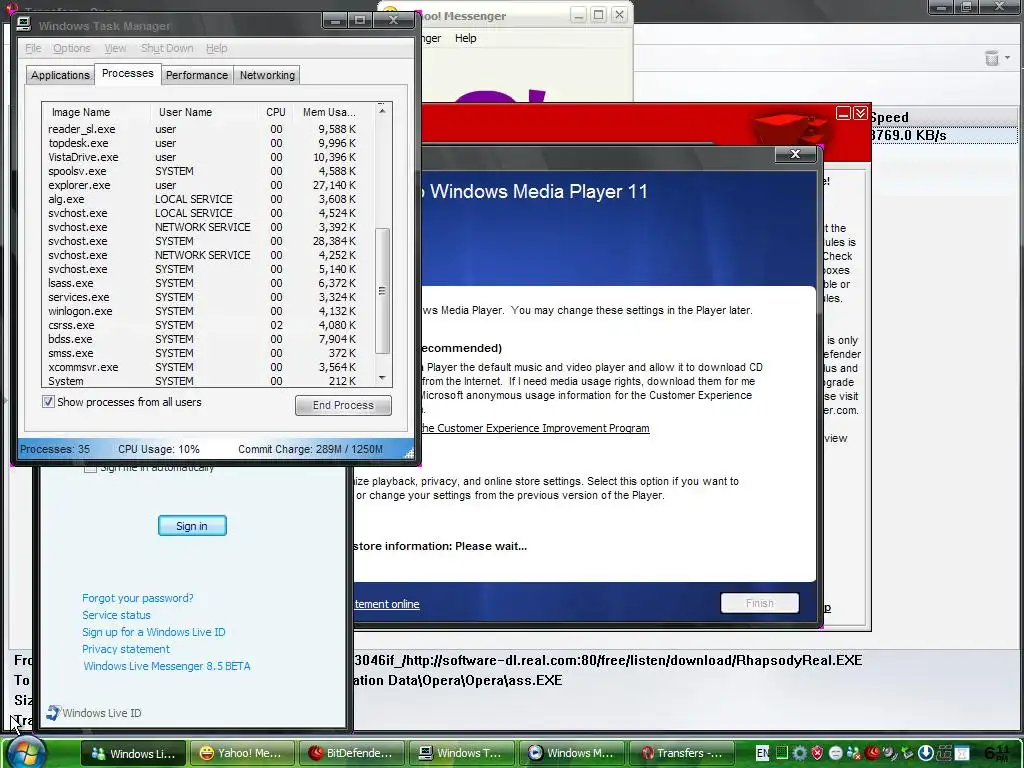Click the process list scroll down arrow
The width and height of the screenshot is (1024, 768).
(382, 378)
